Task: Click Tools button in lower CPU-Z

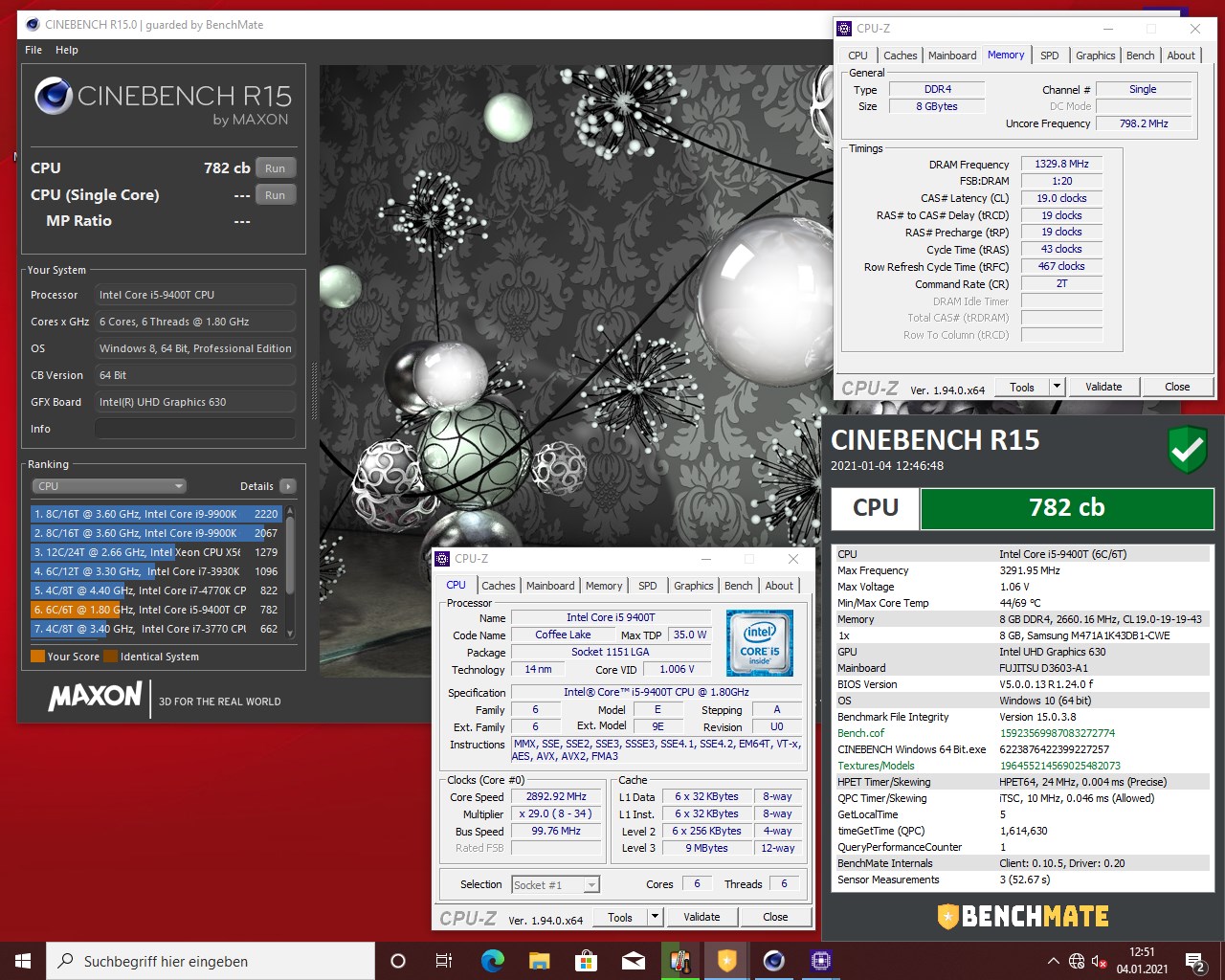Action: (x=620, y=917)
